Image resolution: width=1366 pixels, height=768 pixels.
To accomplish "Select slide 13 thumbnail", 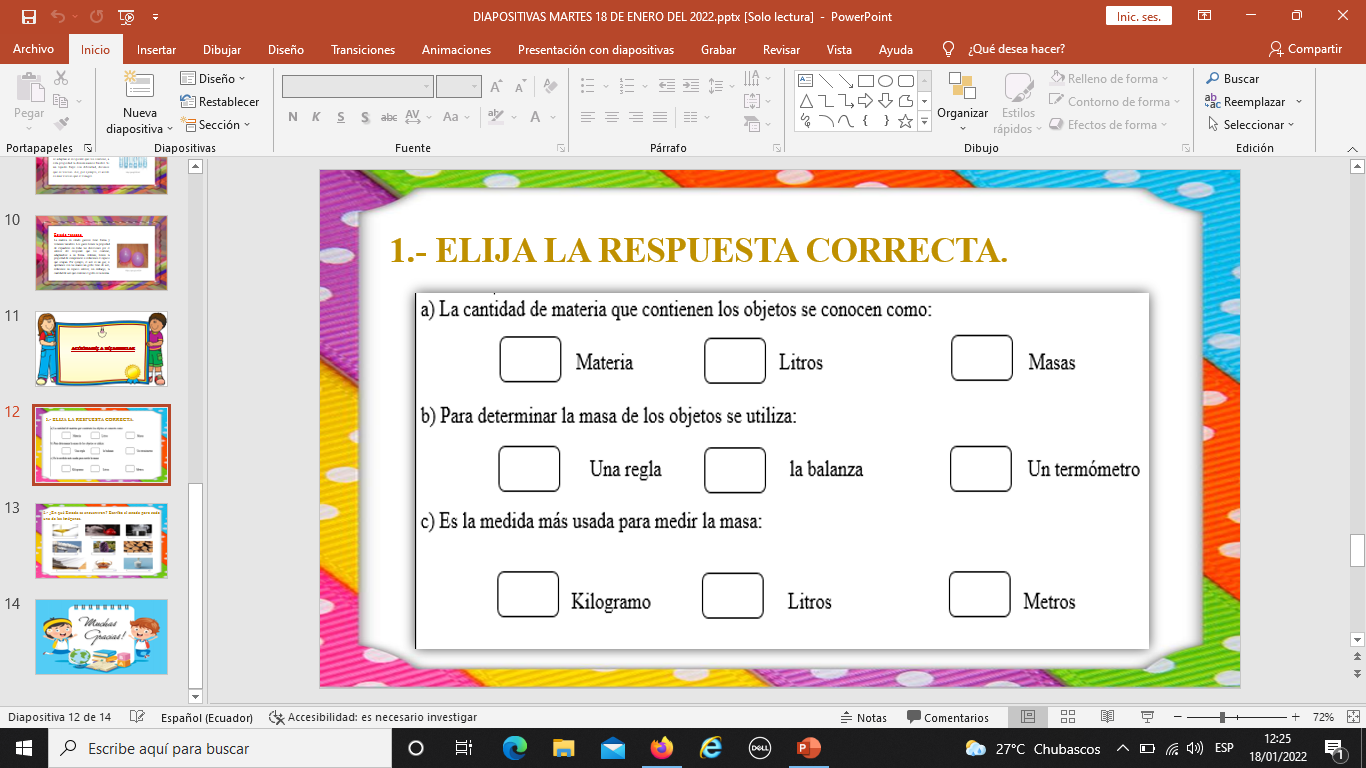I will (x=101, y=540).
